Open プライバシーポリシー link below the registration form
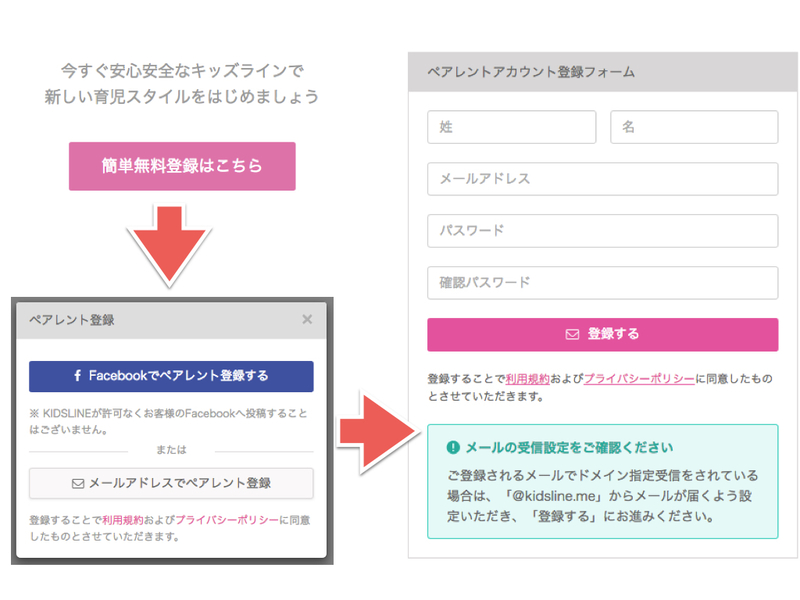The width and height of the screenshot is (800, 600). click(639, 379)
